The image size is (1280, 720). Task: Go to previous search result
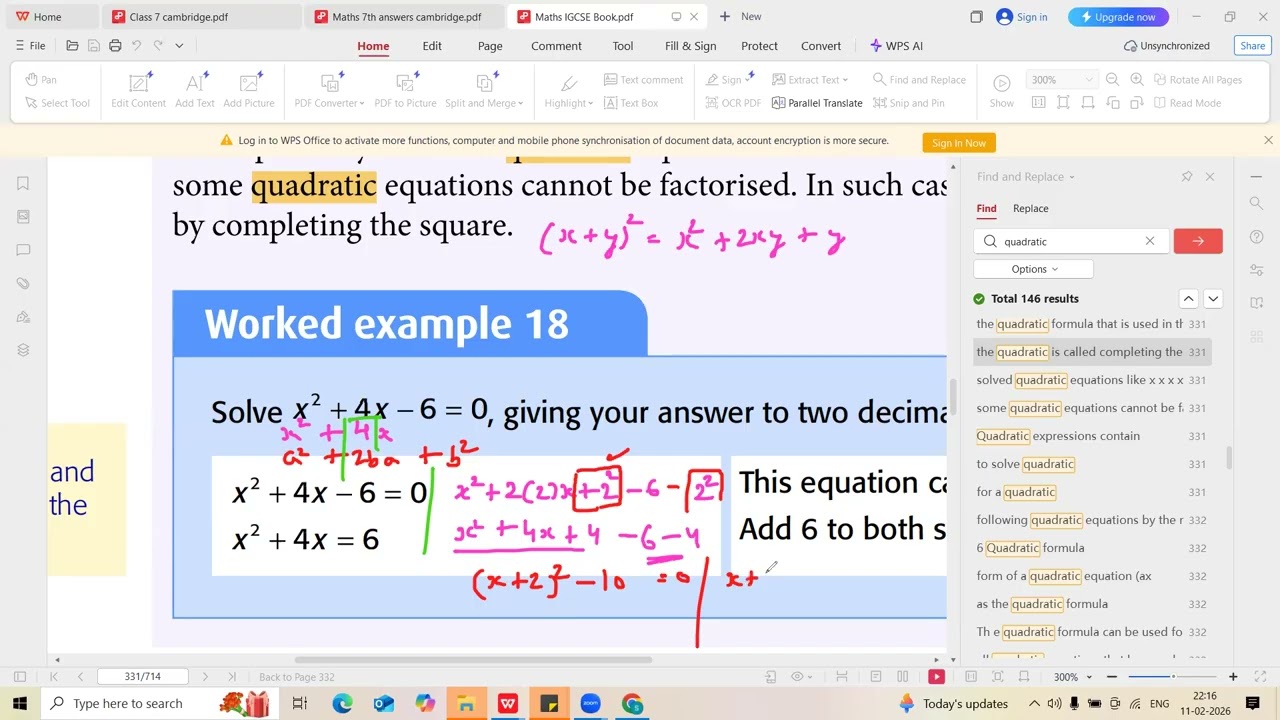tap(1188, 299)
